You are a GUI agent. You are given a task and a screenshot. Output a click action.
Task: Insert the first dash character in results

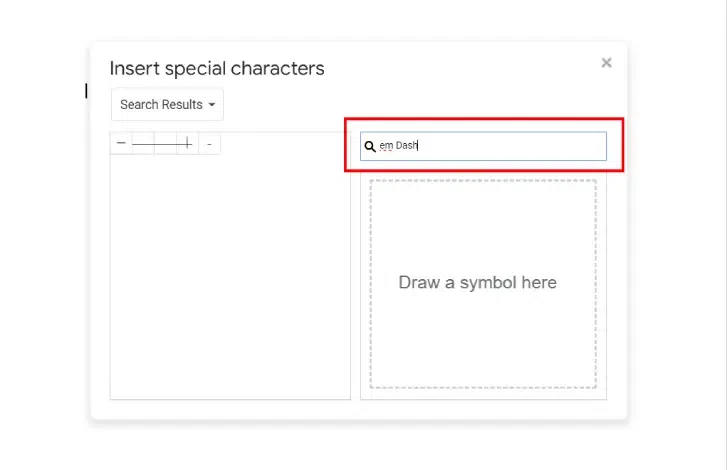point(121,144)
